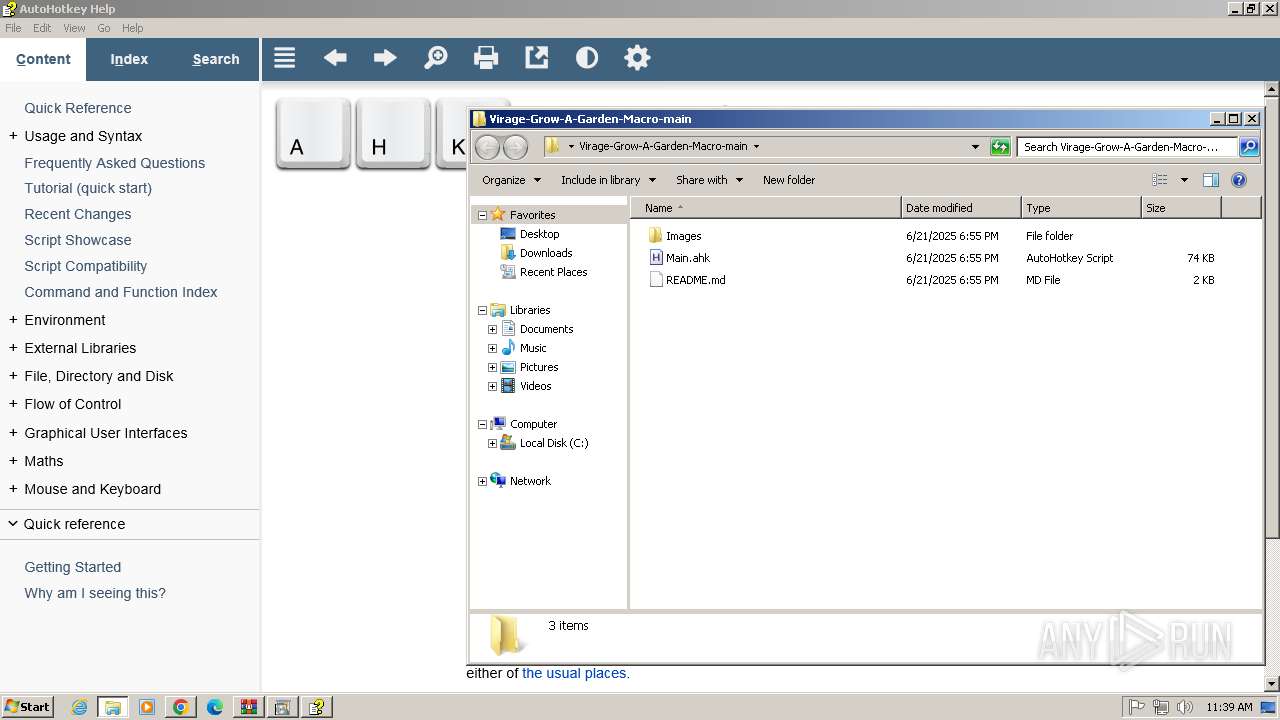This screenshot has width=1280, height=720.
Task: Click the New folder button
Action: click(789, 180)
